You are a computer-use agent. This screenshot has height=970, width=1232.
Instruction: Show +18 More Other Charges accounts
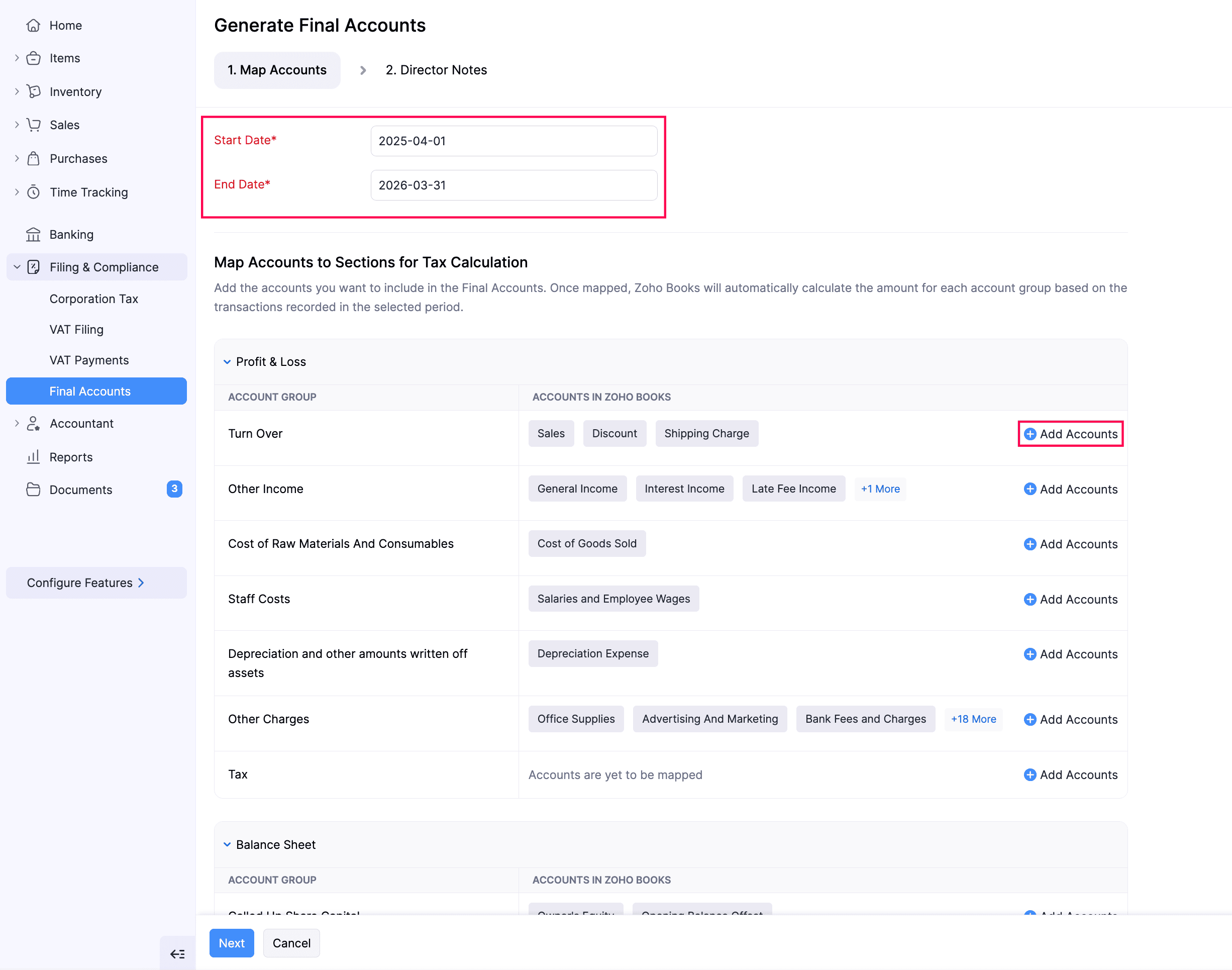point(973,719)
